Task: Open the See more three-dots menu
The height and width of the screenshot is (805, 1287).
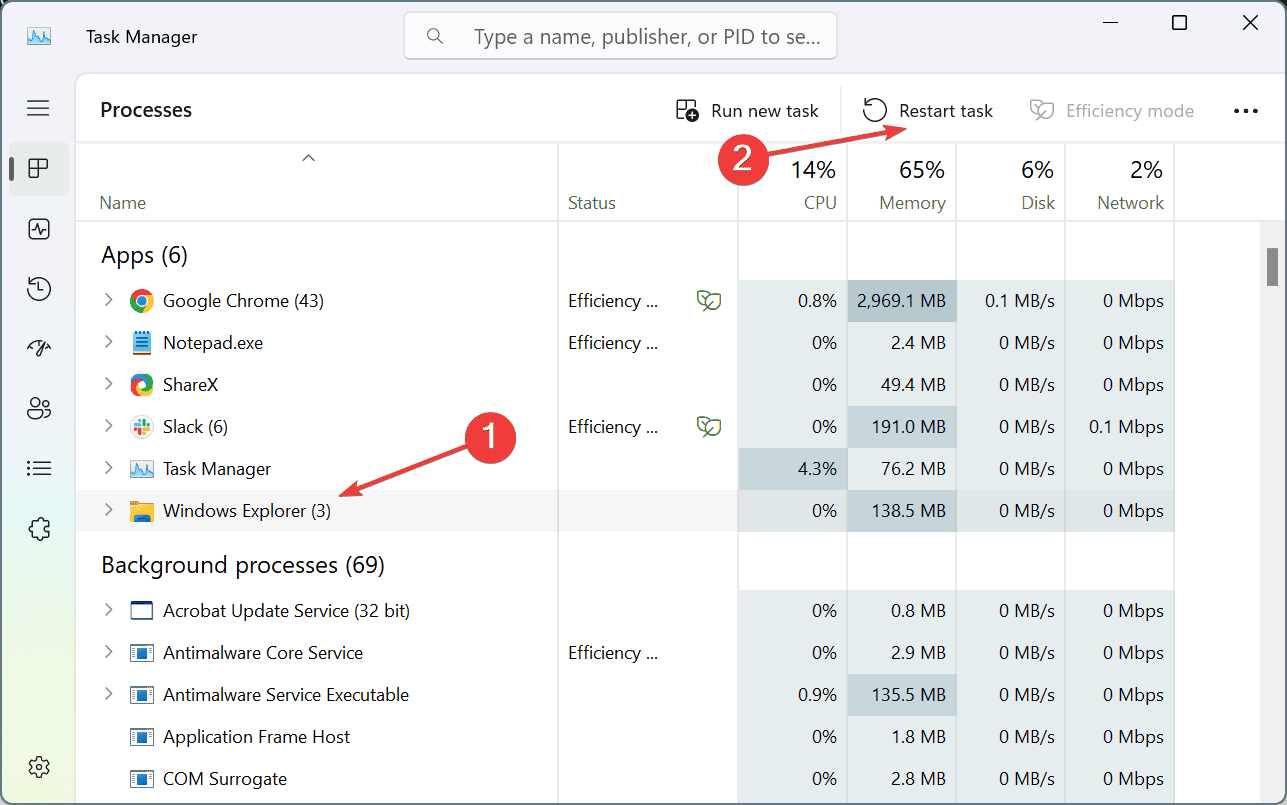Action: click(x=1246, y=111)
